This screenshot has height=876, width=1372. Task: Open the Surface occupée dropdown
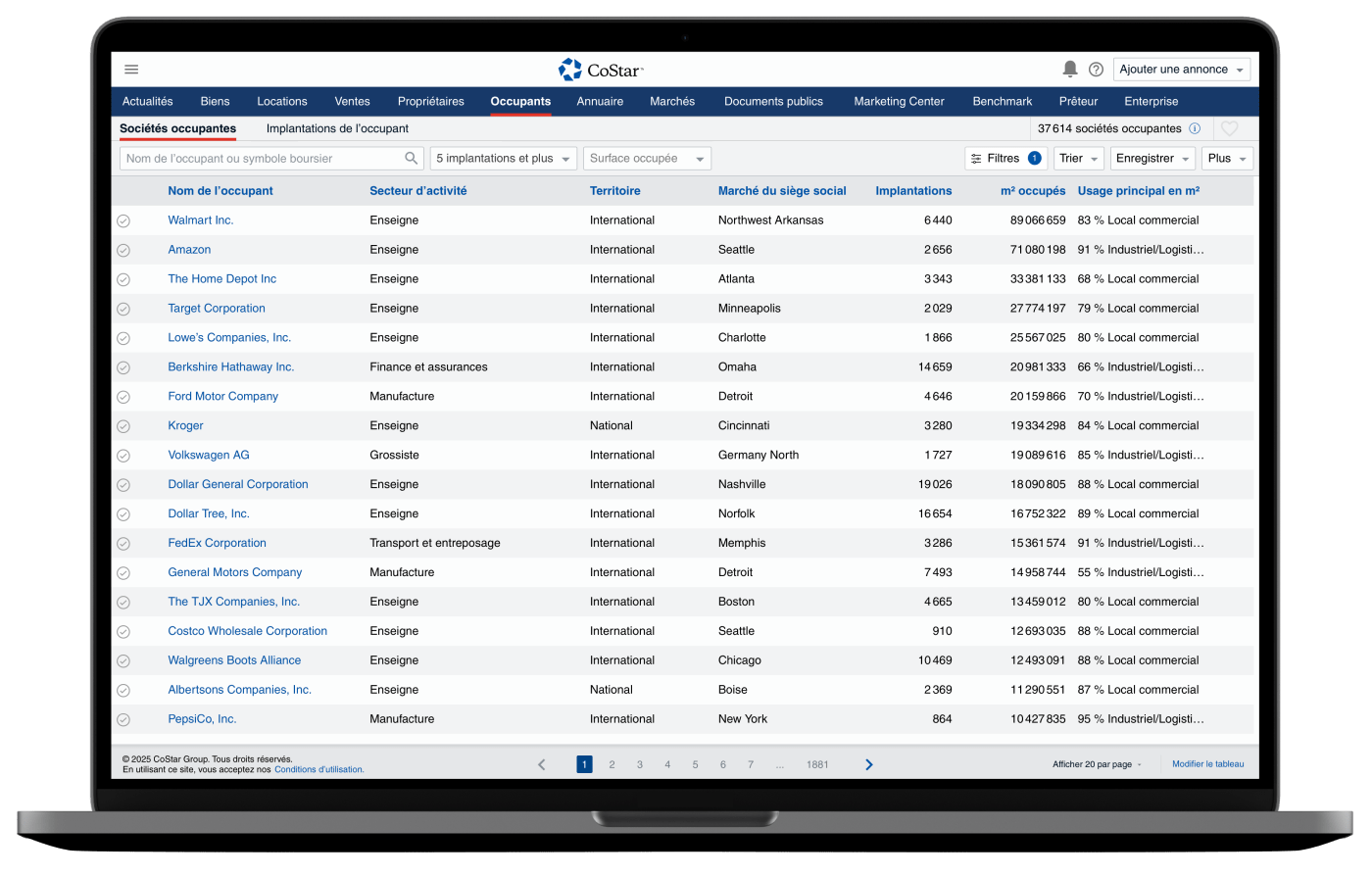coord(647,158)
